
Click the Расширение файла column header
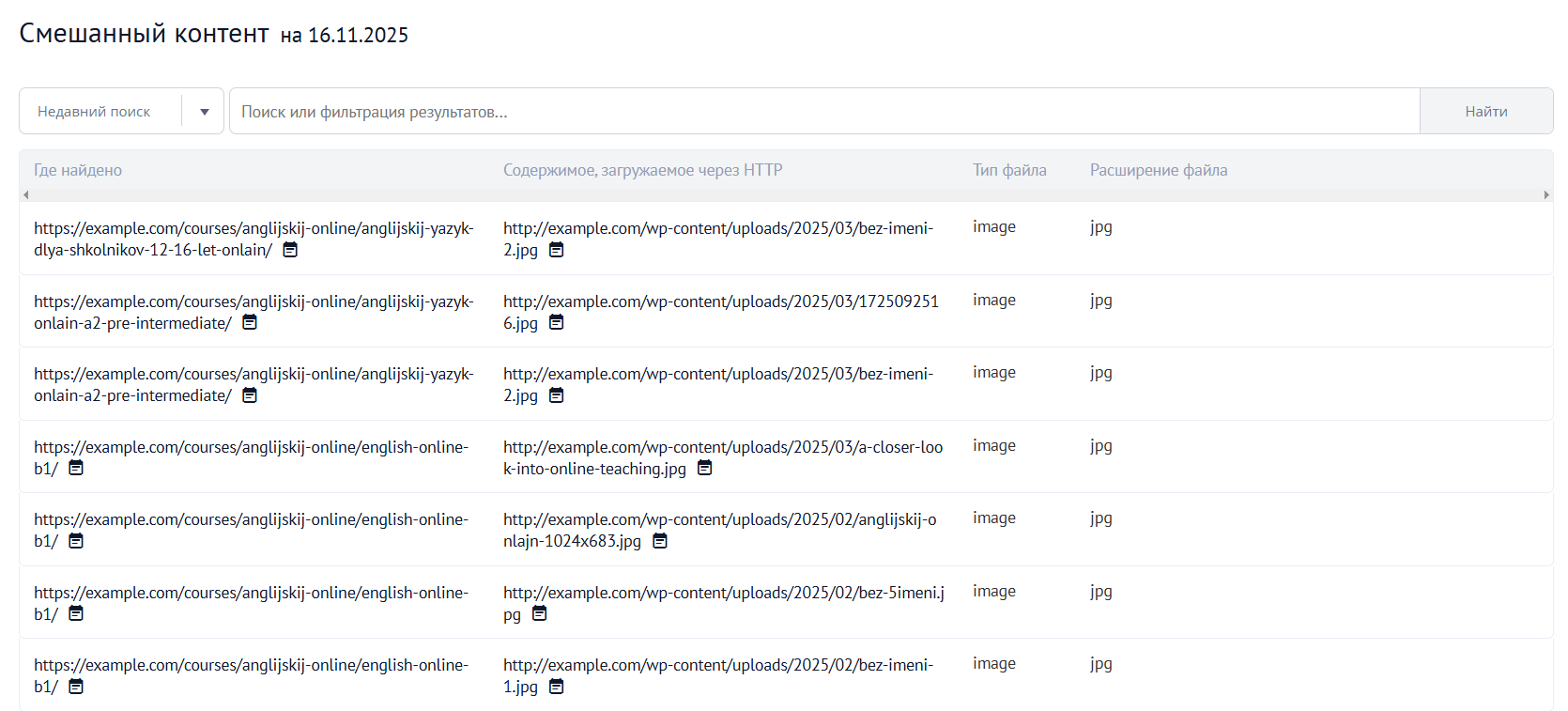[1159, 170]
